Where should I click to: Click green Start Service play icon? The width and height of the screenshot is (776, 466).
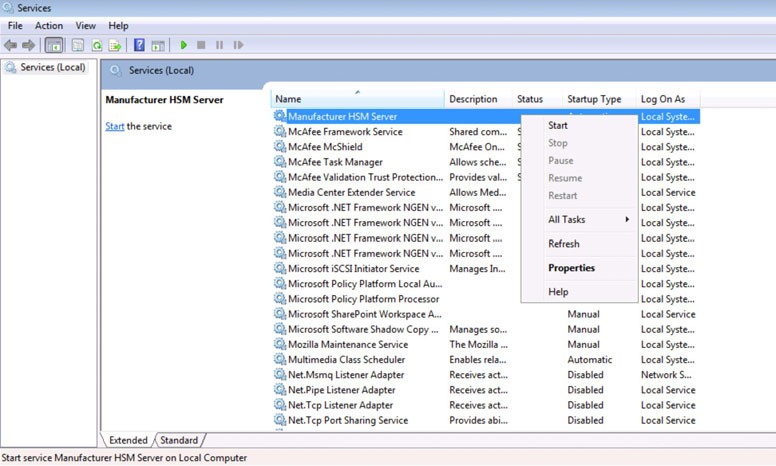pos(184,45)
